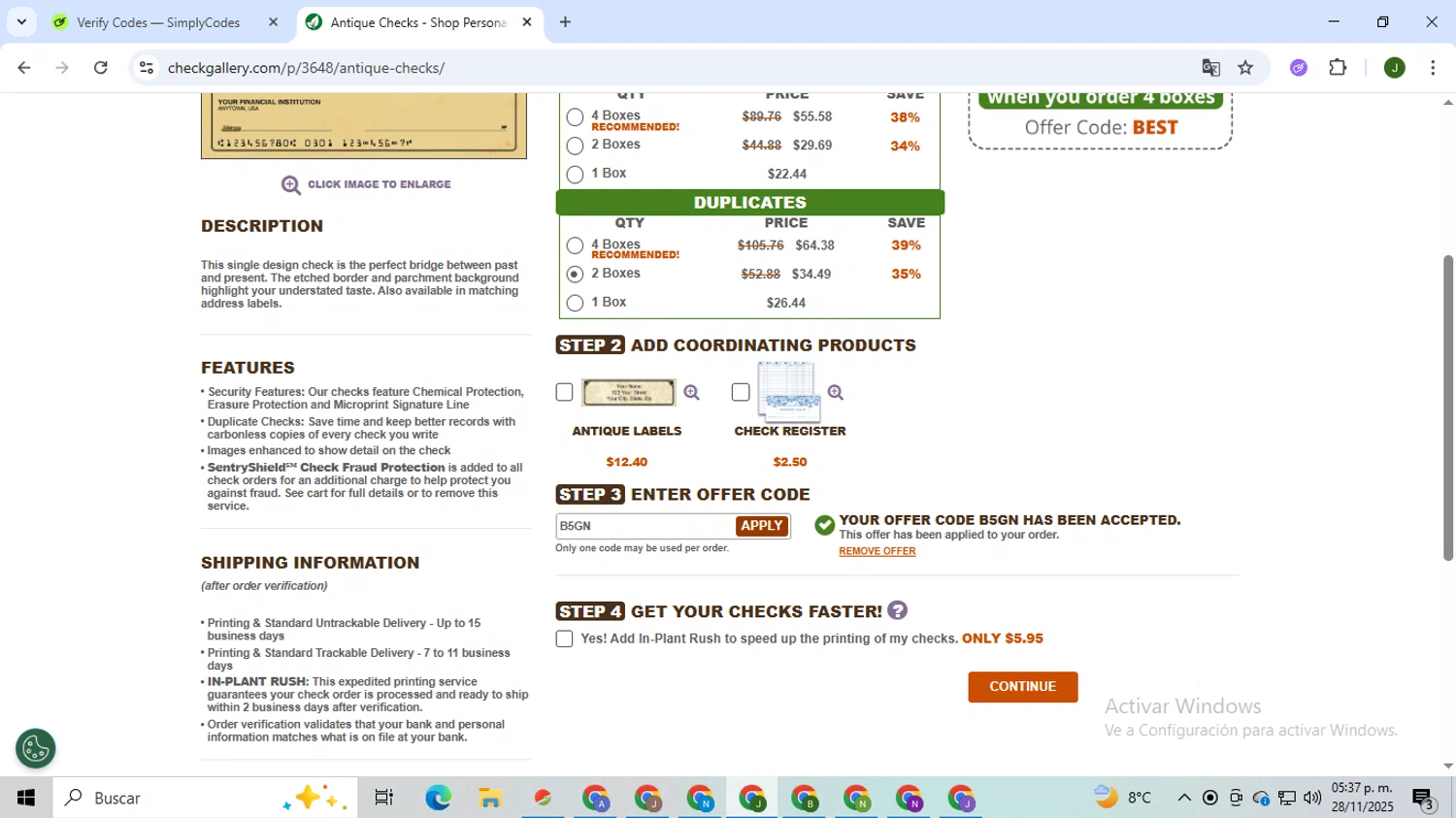Click the CLICK IMAGE TO ENLARGE link

tap(379, 184)
